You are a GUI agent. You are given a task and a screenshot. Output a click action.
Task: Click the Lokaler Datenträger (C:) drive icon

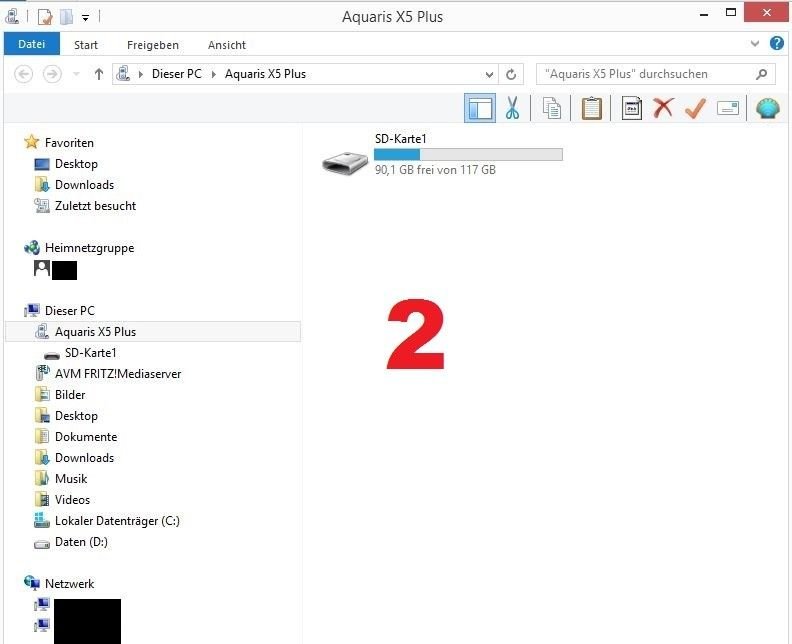[x=41, y=520]
